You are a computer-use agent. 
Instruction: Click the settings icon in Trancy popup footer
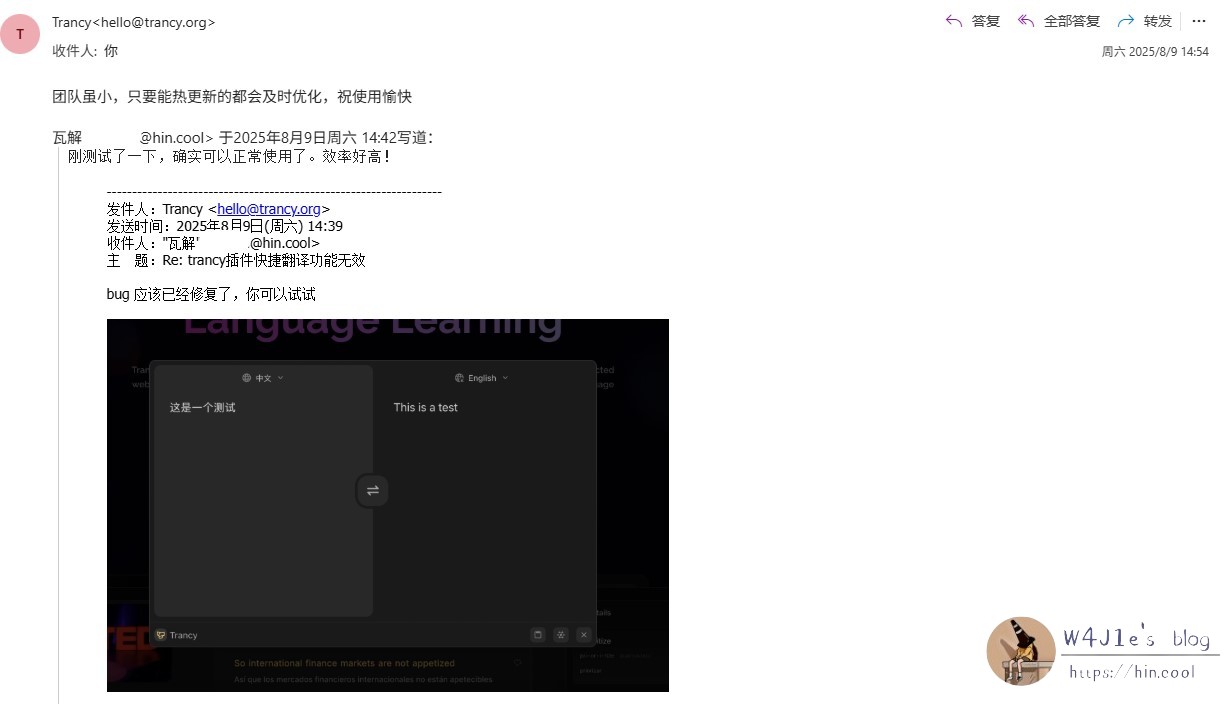(x=561, y=634)
